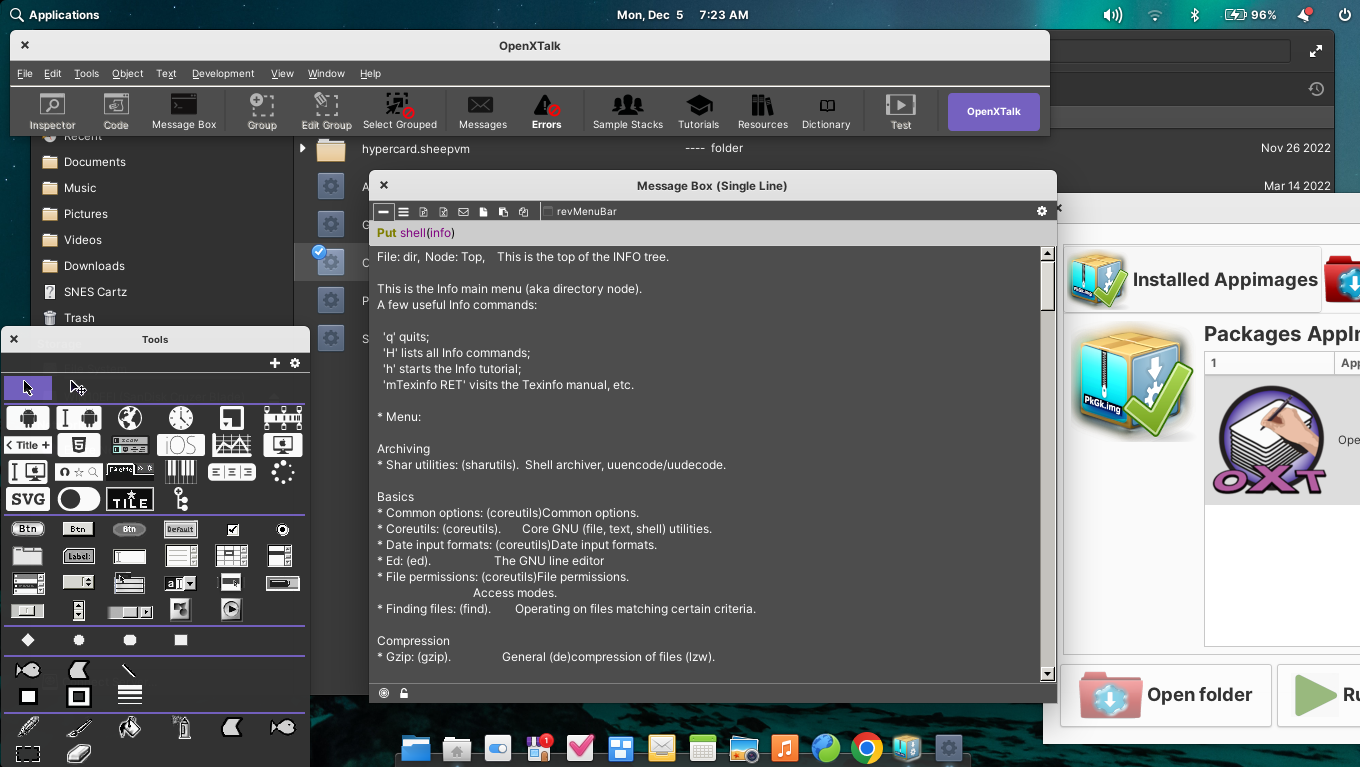
Task: Click the purple OpenXTalk button
Action: pyautogui.click(x=994, y=112)
